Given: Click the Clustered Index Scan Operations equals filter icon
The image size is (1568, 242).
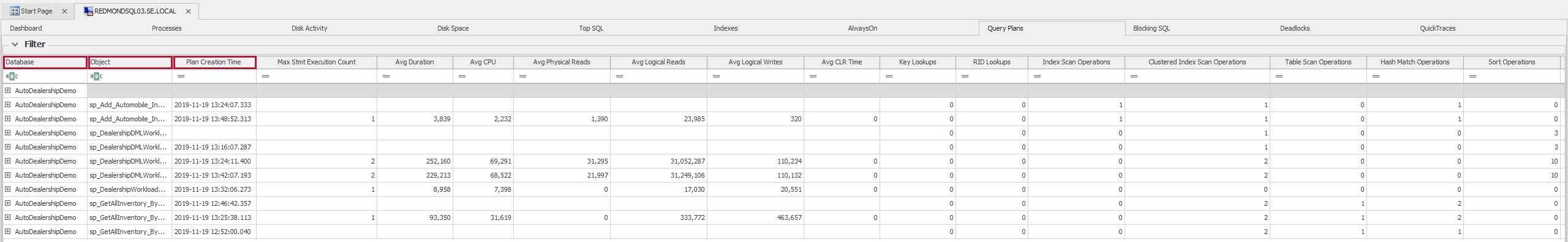Looking at the screenshot, I should 1134,77.
